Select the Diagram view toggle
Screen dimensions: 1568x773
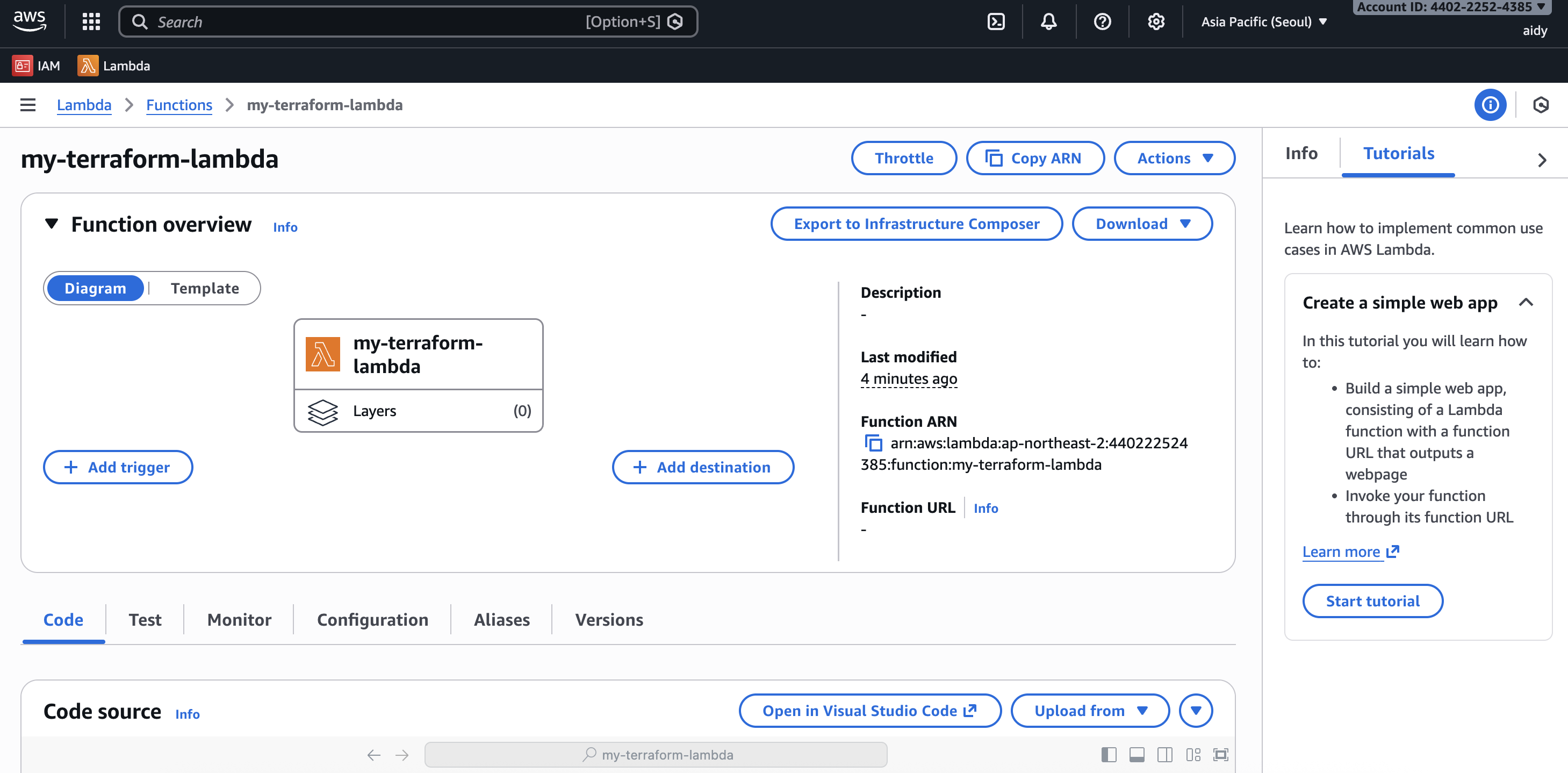[96, 288]
